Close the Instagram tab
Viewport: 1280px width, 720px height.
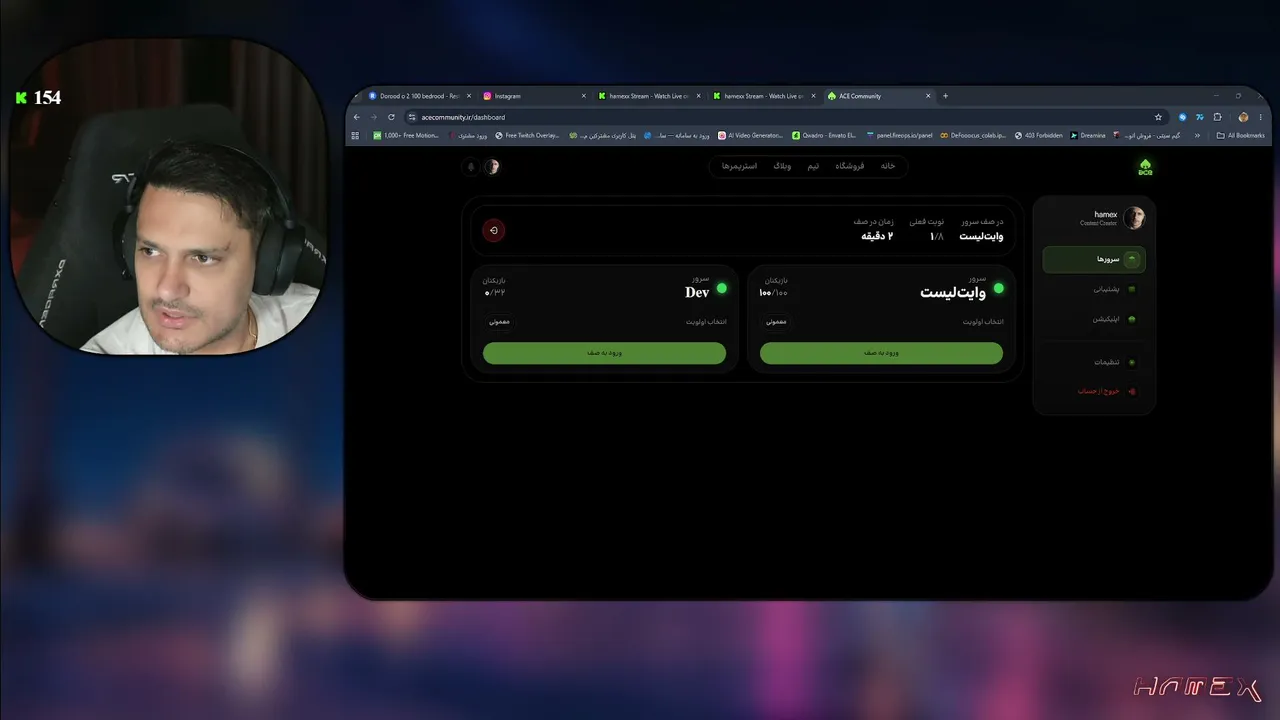(x=583, y=96)
